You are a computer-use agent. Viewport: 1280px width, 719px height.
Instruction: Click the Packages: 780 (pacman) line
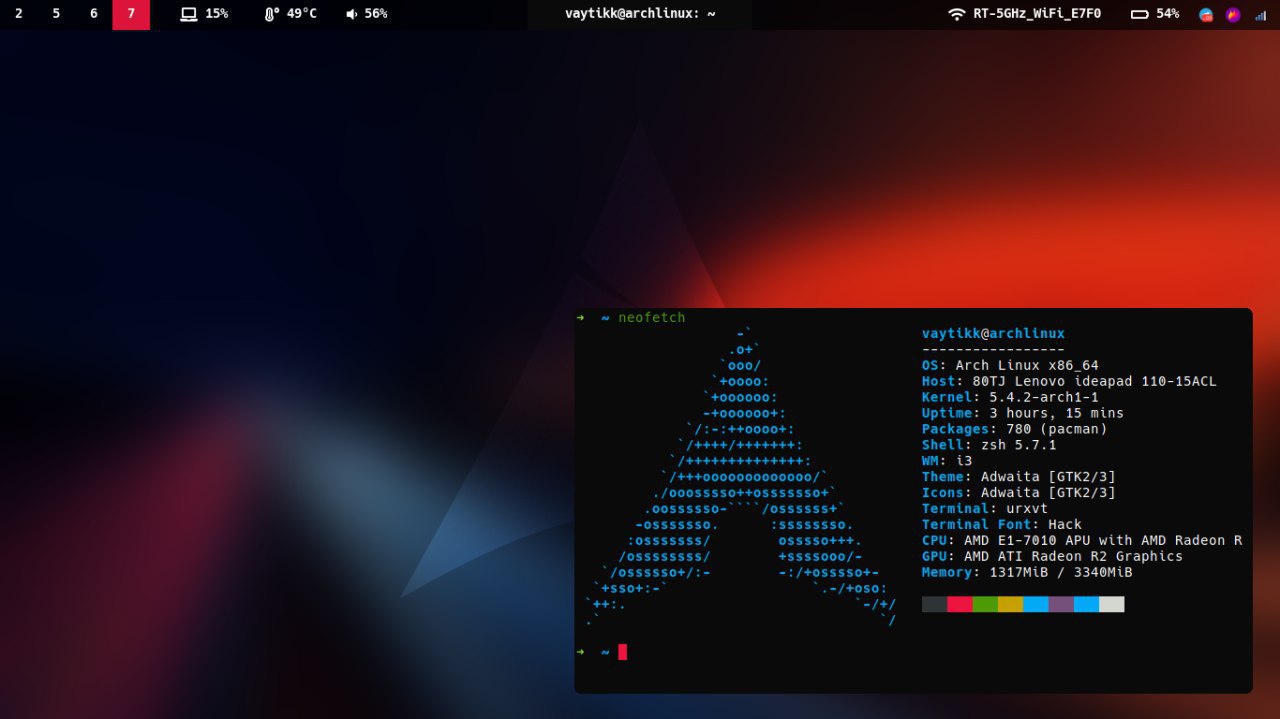pos(1015,429)
